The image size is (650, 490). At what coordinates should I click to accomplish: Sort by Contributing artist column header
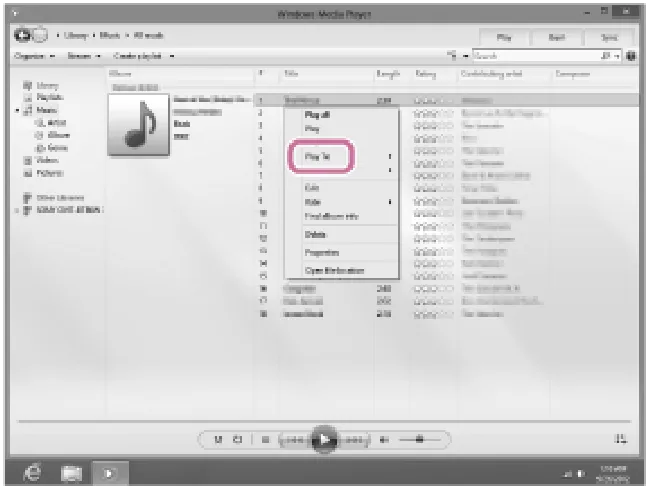[x=492, y=74]
